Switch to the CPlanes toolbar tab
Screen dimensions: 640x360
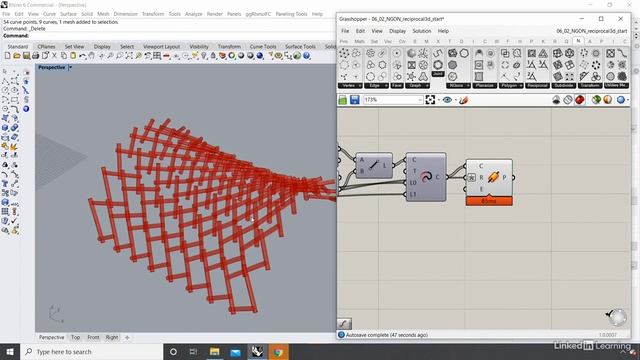point(46,47)
